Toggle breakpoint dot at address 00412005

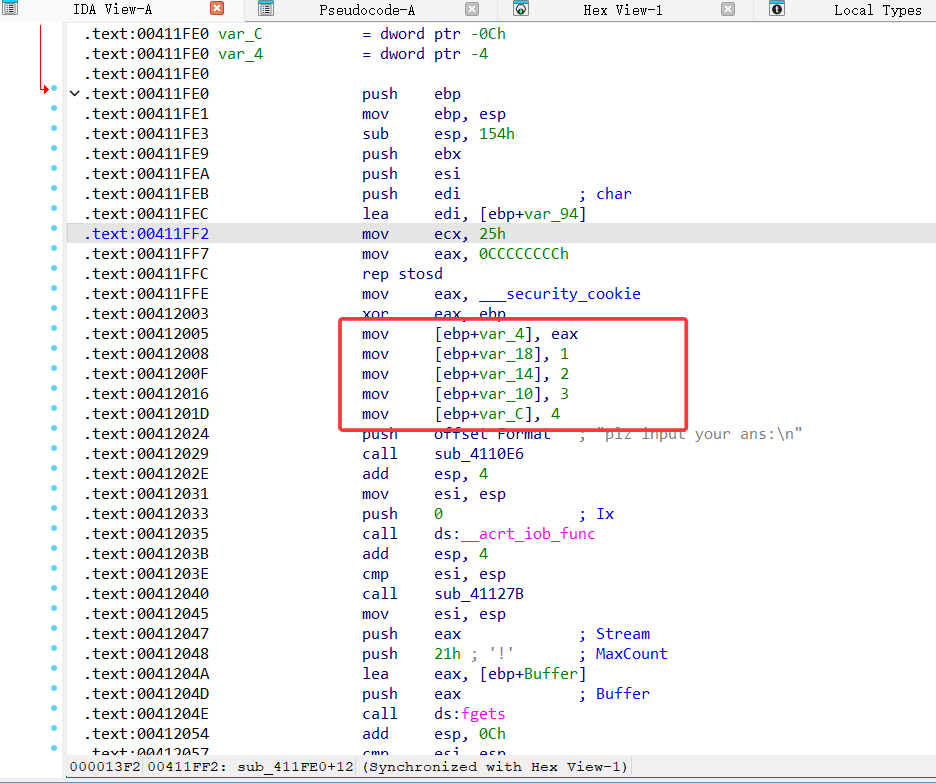[x=54, y=328]
